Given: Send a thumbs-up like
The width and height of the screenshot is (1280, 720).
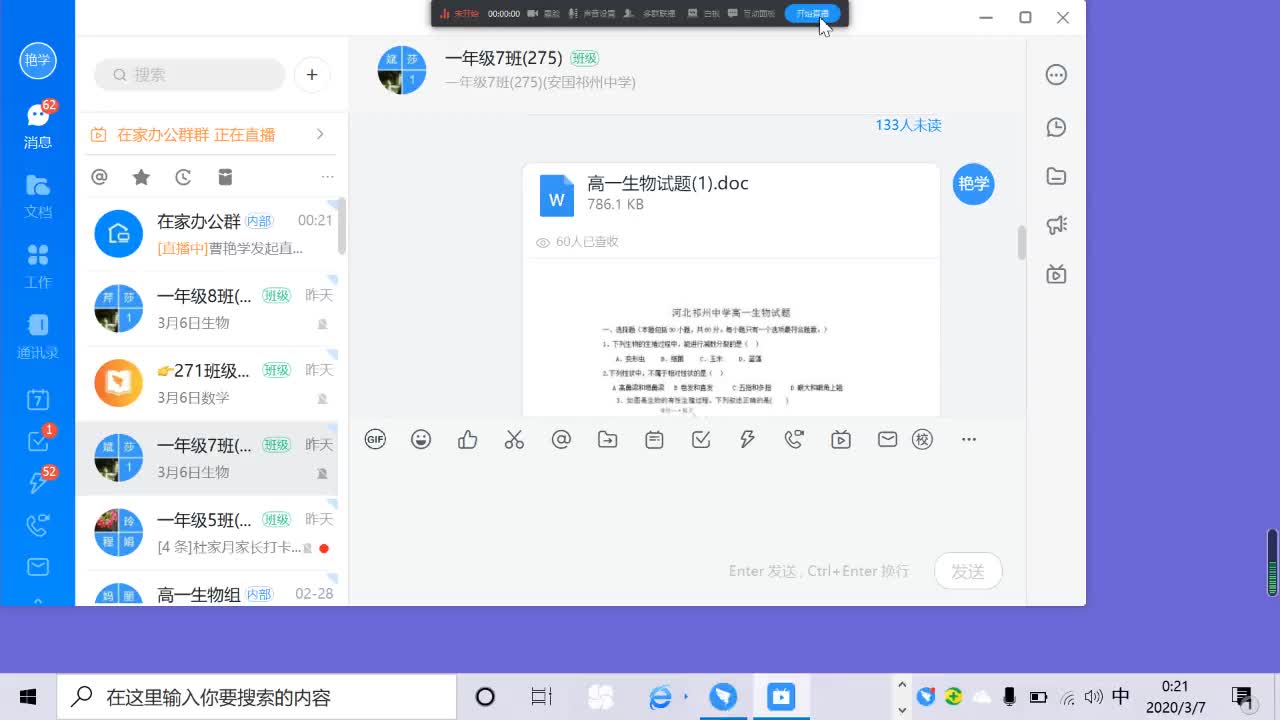Looking at the screenshot, I should coord(467,439).
